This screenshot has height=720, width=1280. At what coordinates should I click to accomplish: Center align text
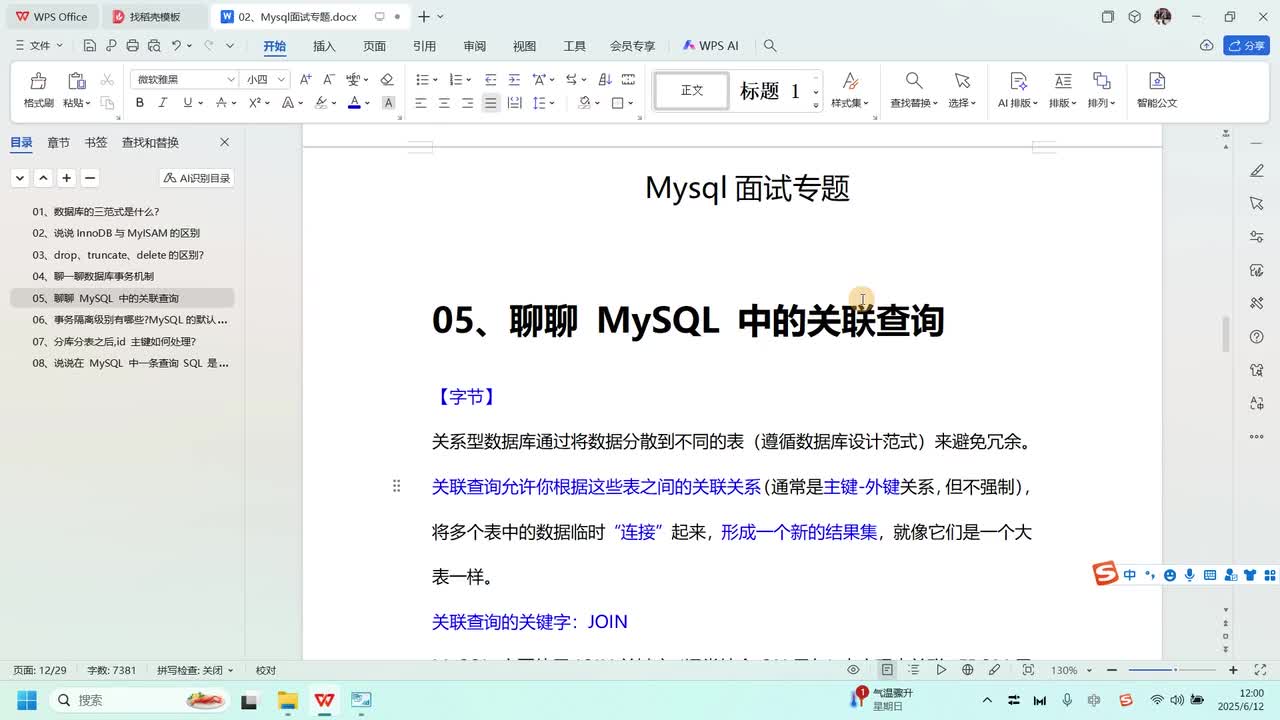pyautogui.click(x=444, y=103)
